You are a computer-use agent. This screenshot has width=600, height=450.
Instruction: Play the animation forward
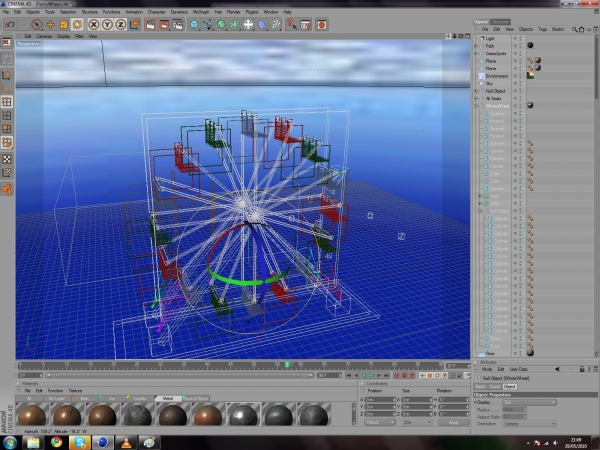pyautogui.click(x=371, y=376)
